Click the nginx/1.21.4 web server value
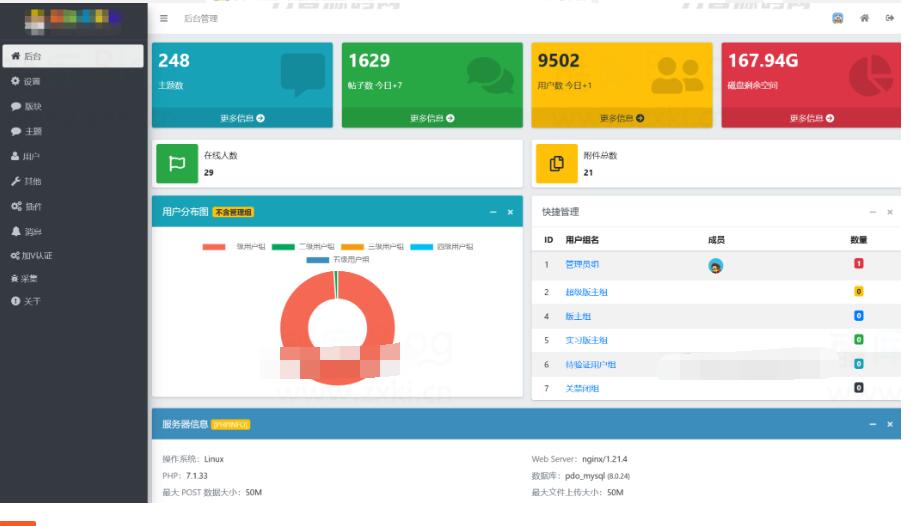911x526 pixels. coord(604,459)
